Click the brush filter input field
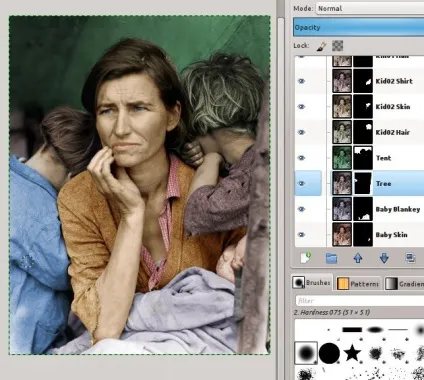The height and width of the screenshot is (380, 424). coord(360,301)
